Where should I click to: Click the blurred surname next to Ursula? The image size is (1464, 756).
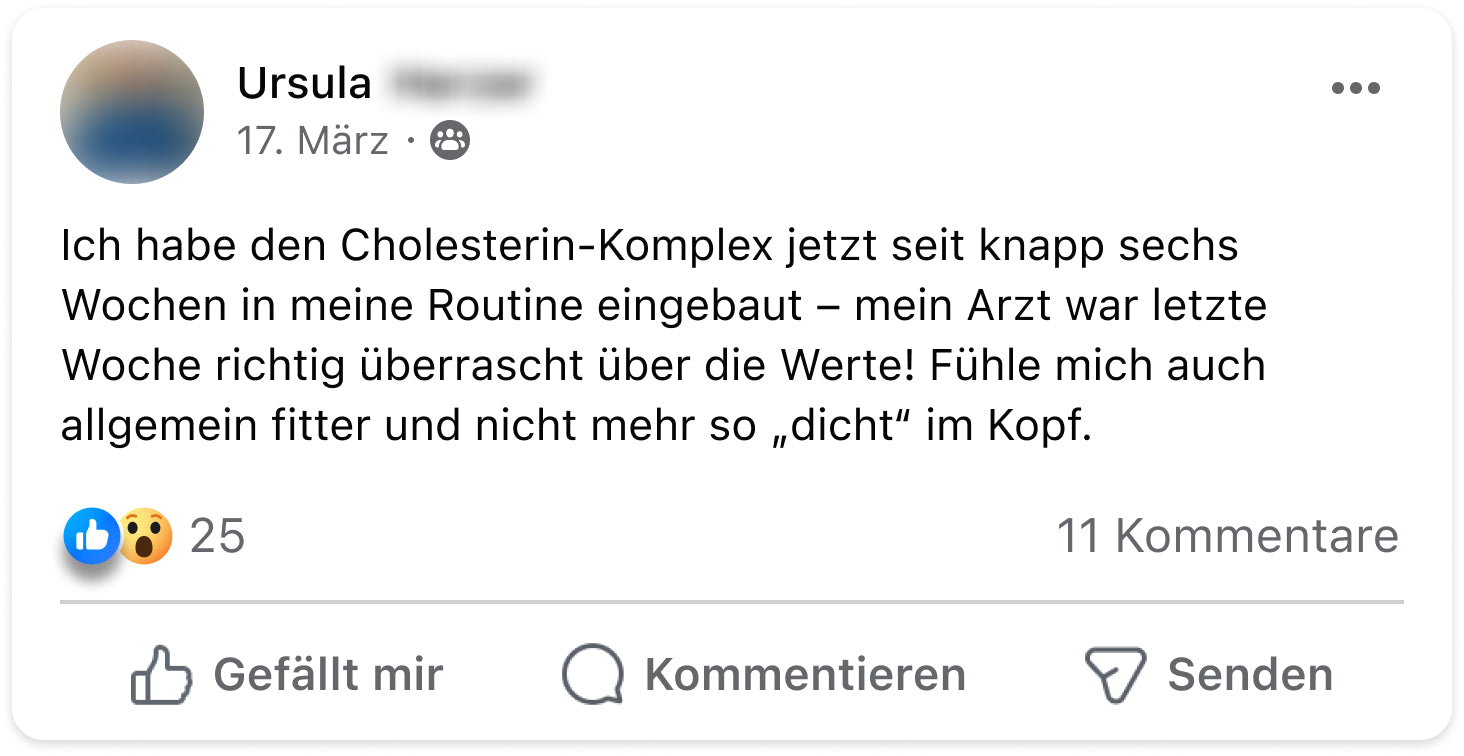[460, 84]
